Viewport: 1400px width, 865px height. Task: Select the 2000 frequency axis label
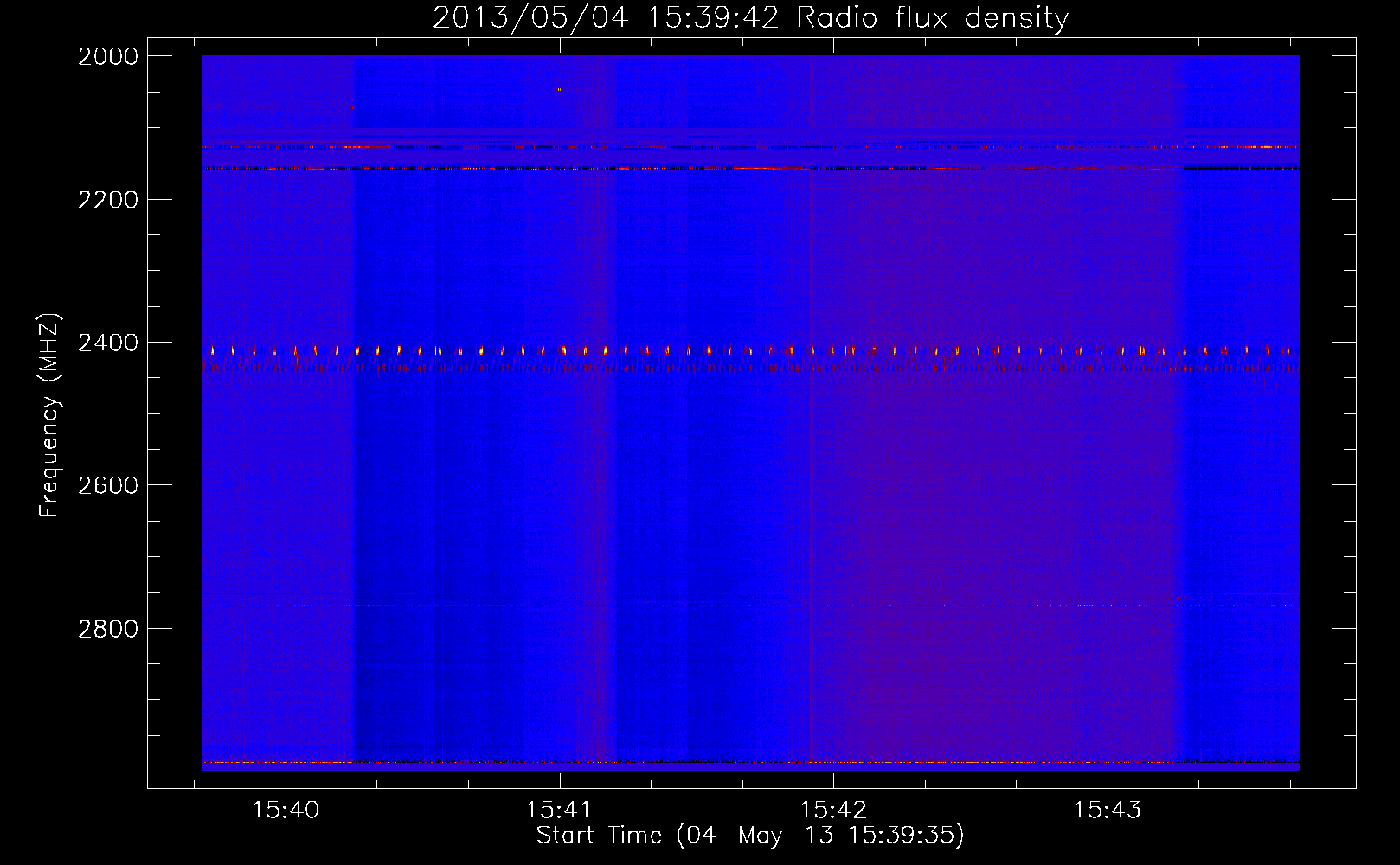[x=108, y=56]
